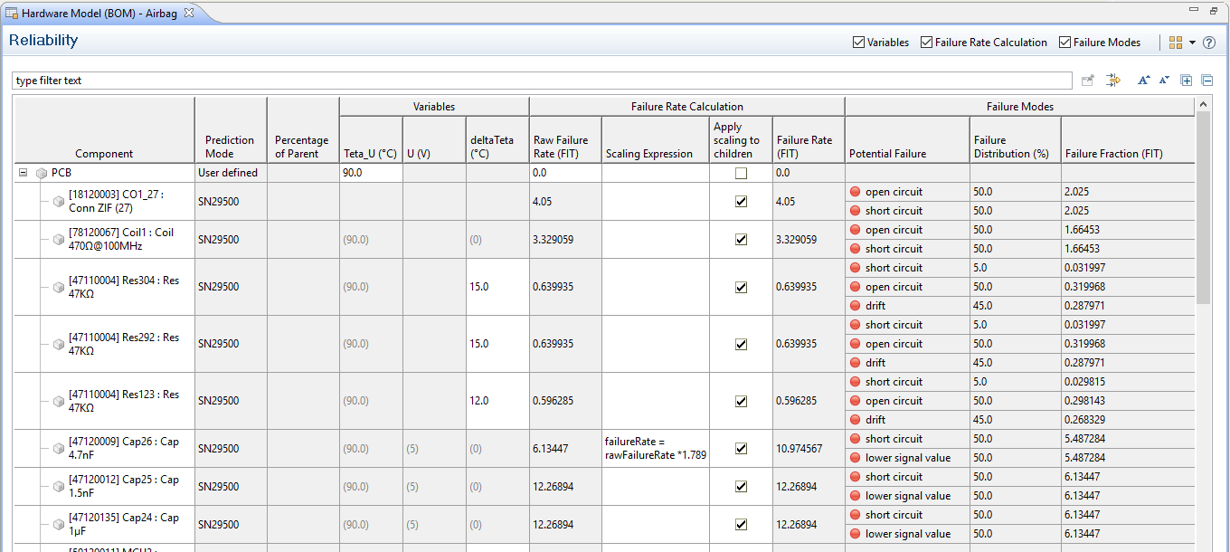This screenshot has height=552, width=1230.
Task: Click the expand all rows icon
Action: coord(1186,81)
